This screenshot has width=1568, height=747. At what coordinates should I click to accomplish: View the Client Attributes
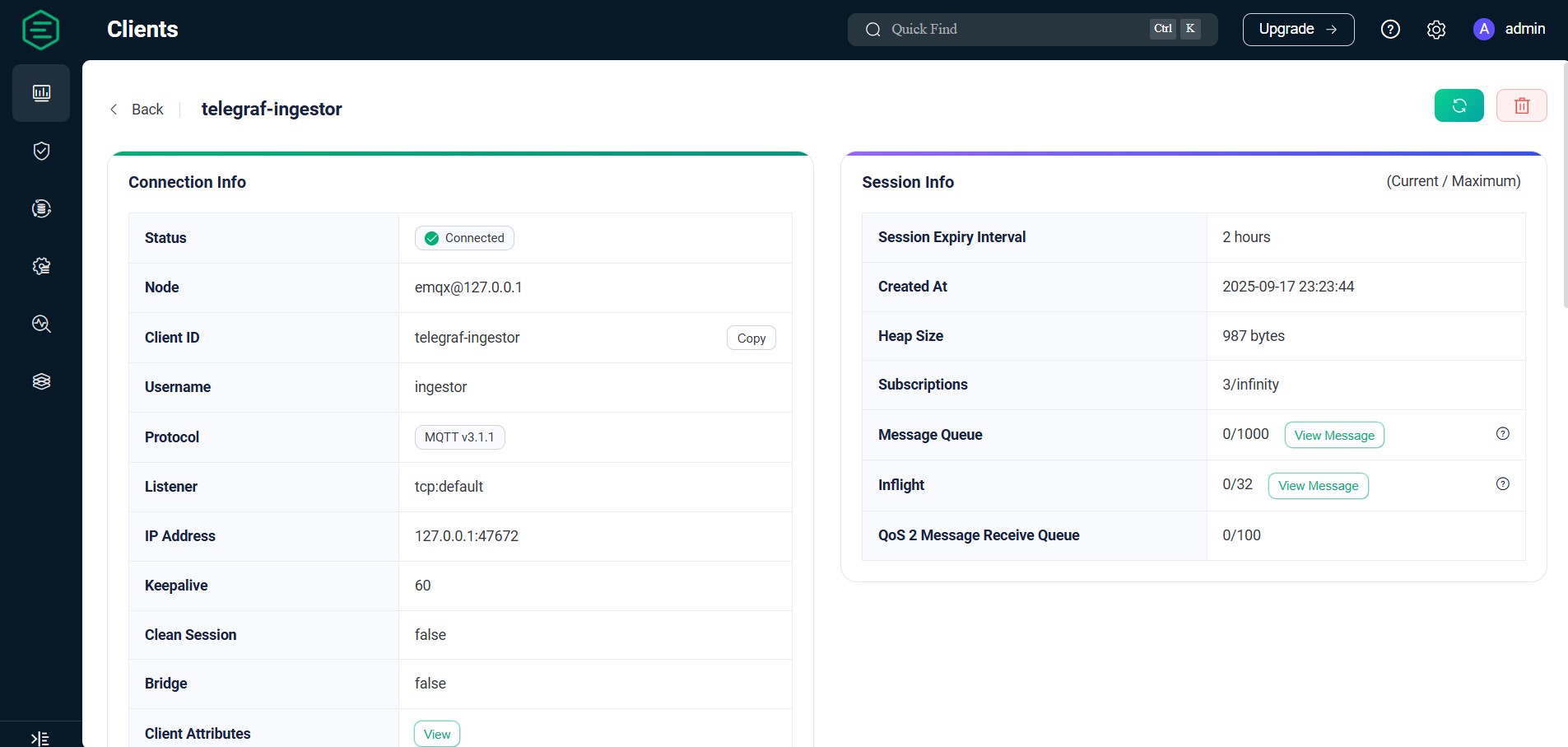coord(435,733)
